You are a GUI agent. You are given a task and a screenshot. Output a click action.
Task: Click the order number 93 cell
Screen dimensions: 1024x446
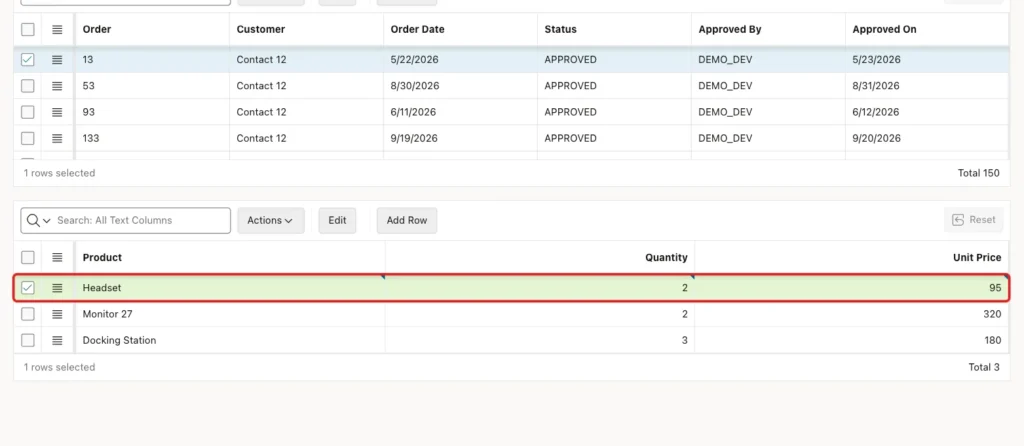coord(152,112)
